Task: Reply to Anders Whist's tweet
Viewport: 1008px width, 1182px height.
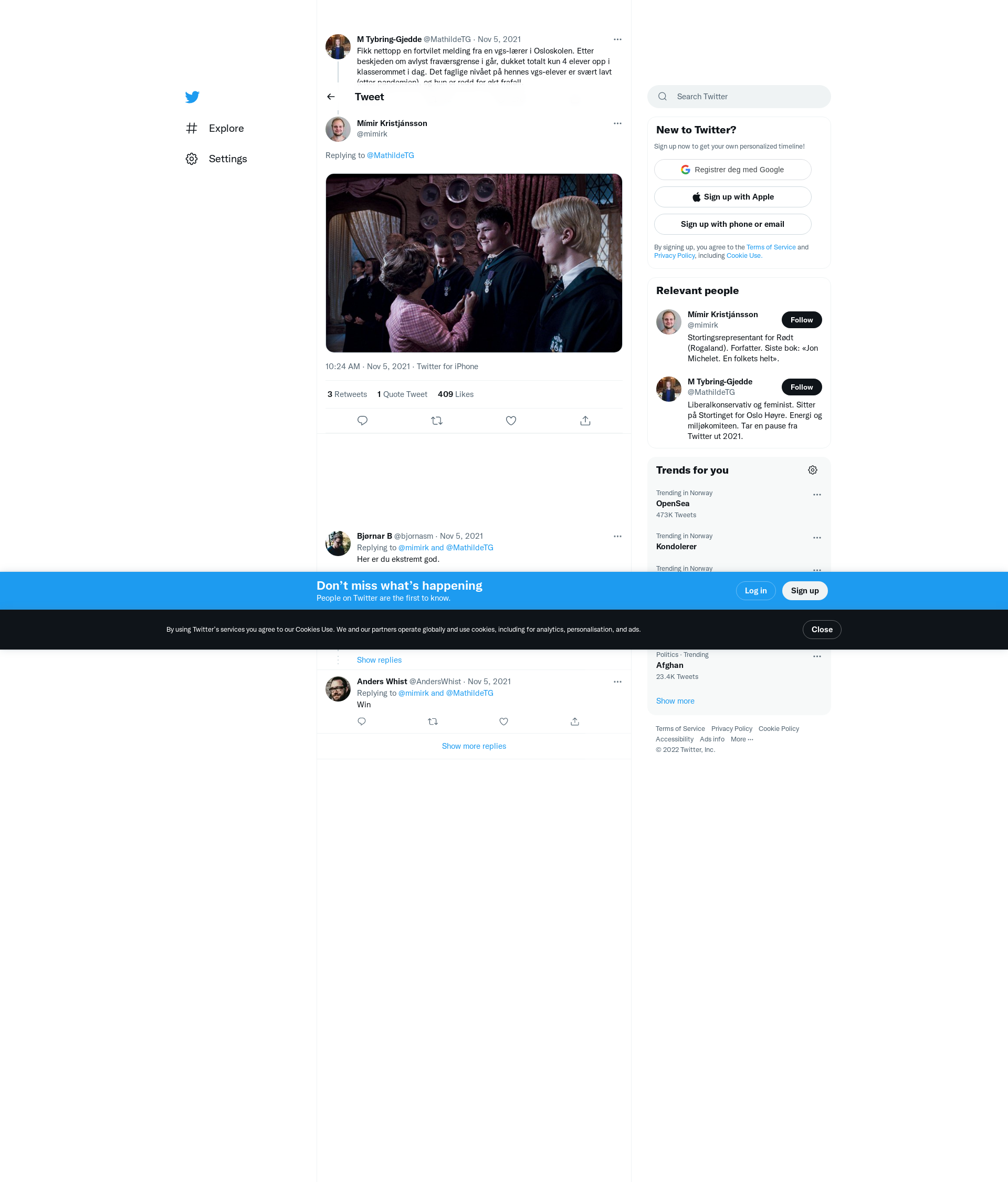Action: (x=362, y=721)
